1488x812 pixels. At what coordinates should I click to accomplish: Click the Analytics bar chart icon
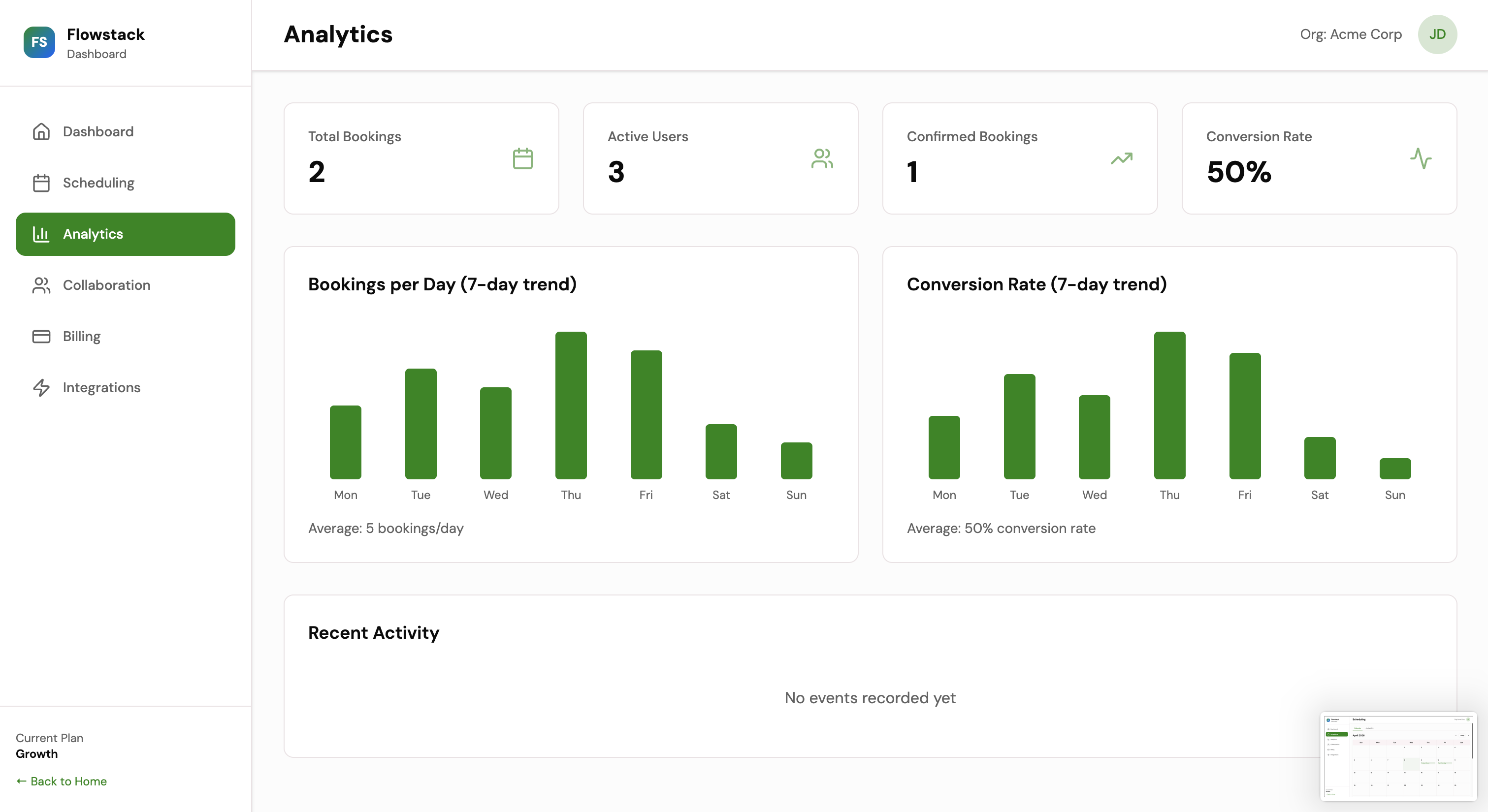pos(41,234)
